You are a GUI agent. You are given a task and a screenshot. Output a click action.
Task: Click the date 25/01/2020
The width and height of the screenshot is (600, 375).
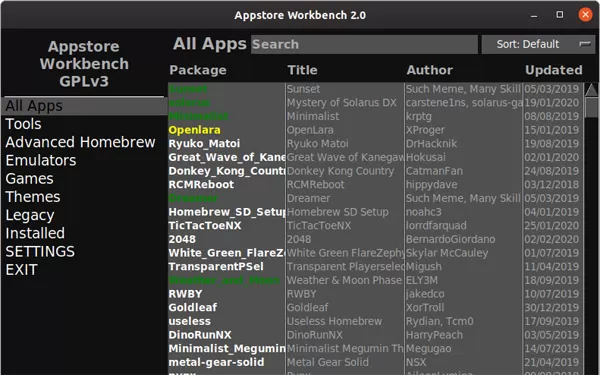(552, 226)
